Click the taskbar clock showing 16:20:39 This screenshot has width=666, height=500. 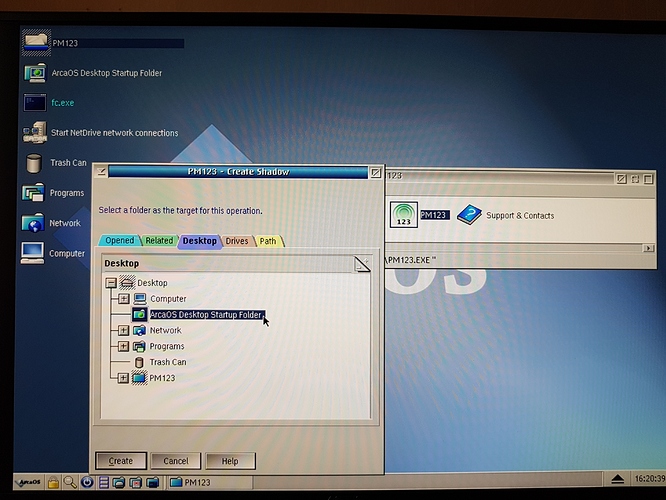click(649, 479)
